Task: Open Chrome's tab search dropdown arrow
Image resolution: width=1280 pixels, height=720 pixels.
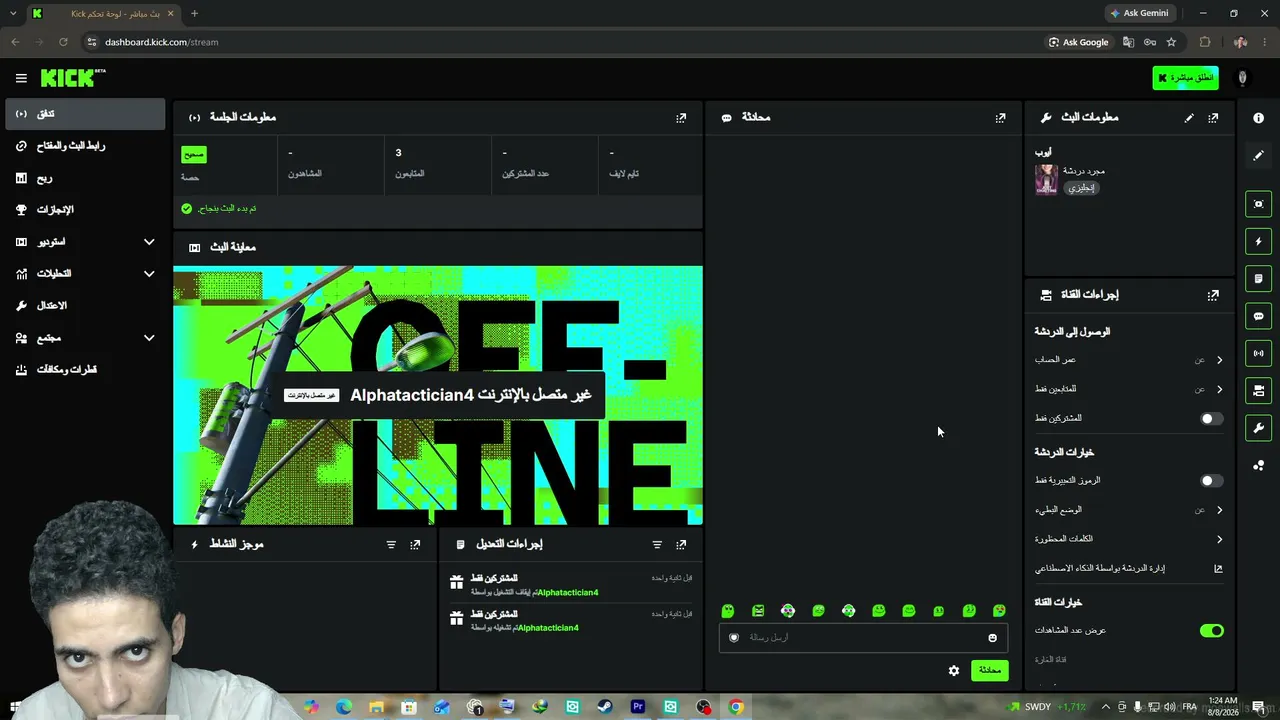Action: pyautogui.click(x=13, y=13)
